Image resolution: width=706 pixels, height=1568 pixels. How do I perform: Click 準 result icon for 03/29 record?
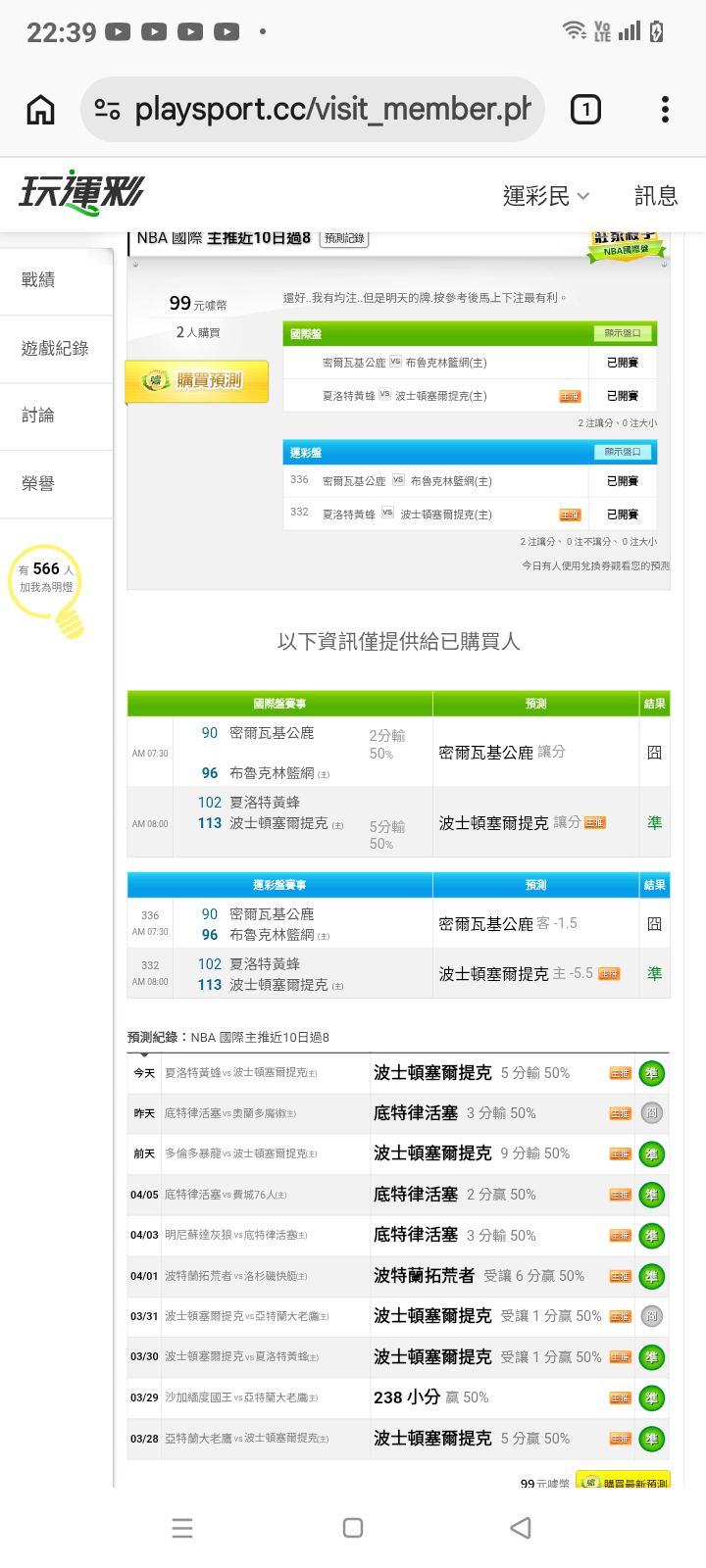(x=651, y=1398)
